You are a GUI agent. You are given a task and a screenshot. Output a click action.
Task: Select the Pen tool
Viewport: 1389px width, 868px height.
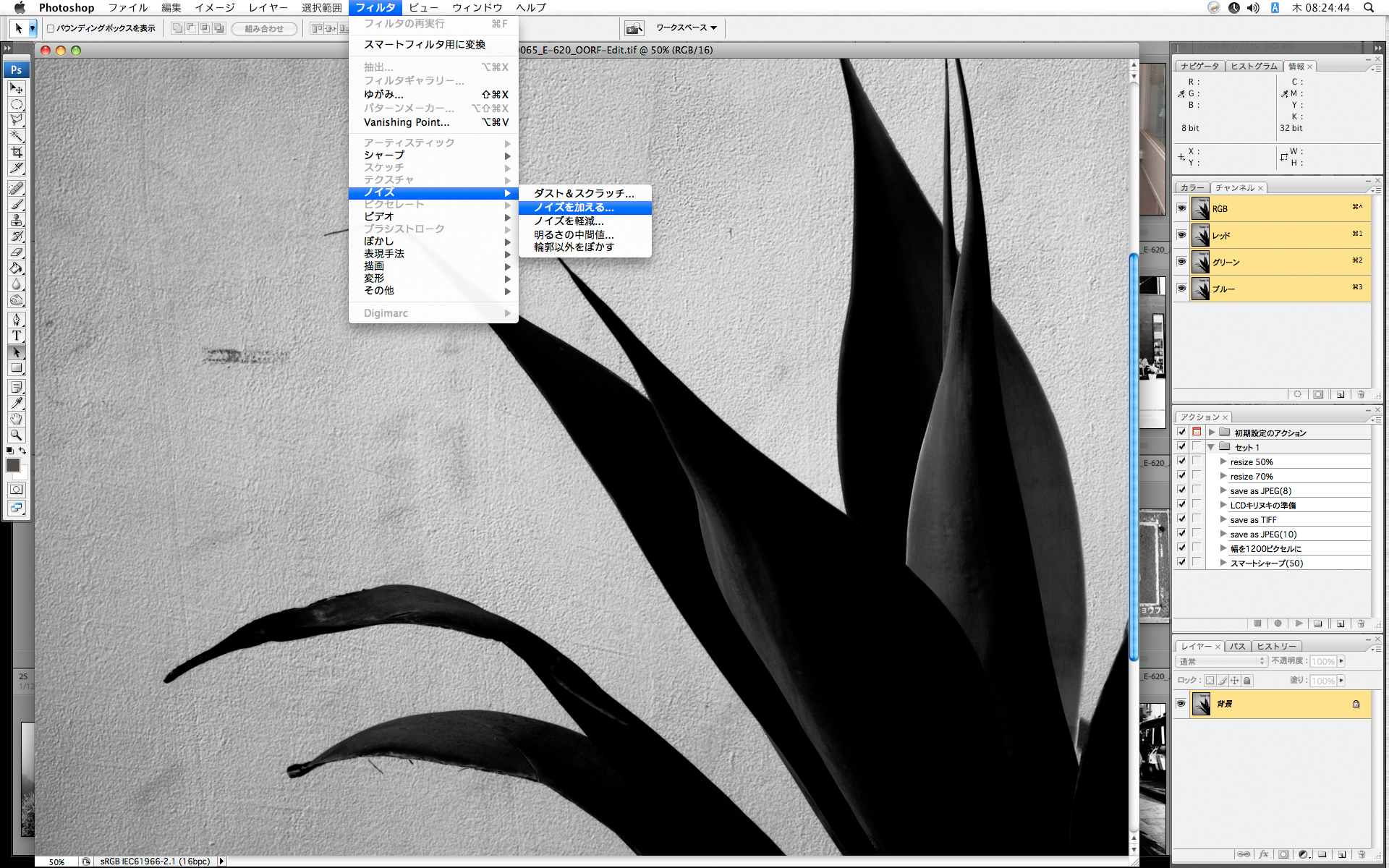point(17,320)
